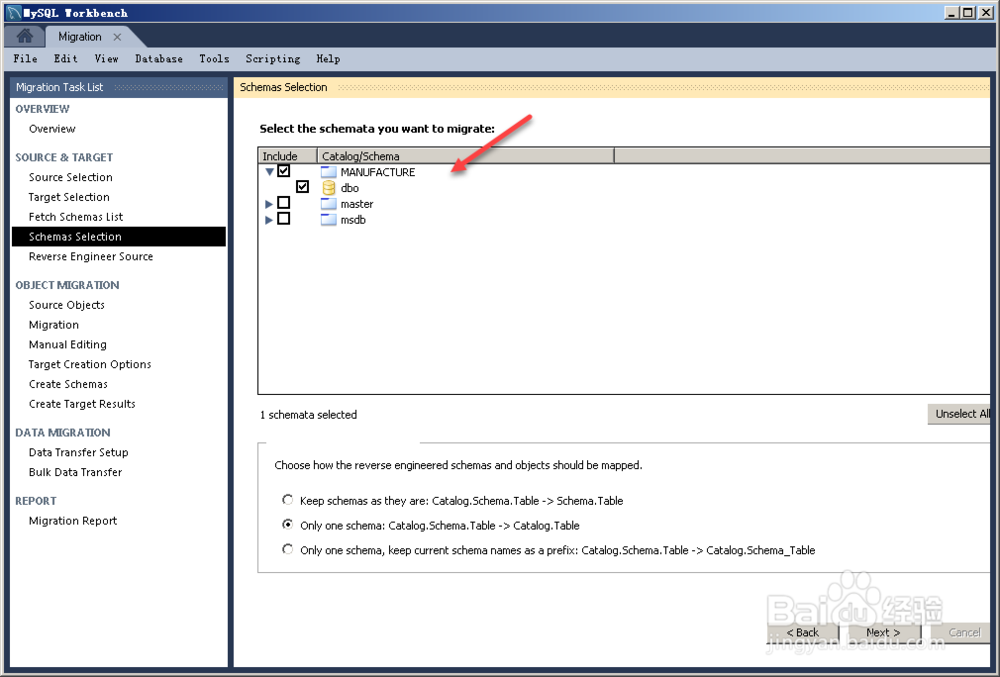Select the msdb catalog name
Image resolution: width=1000 pixels, height=677 pixels.
coord(353,220)
